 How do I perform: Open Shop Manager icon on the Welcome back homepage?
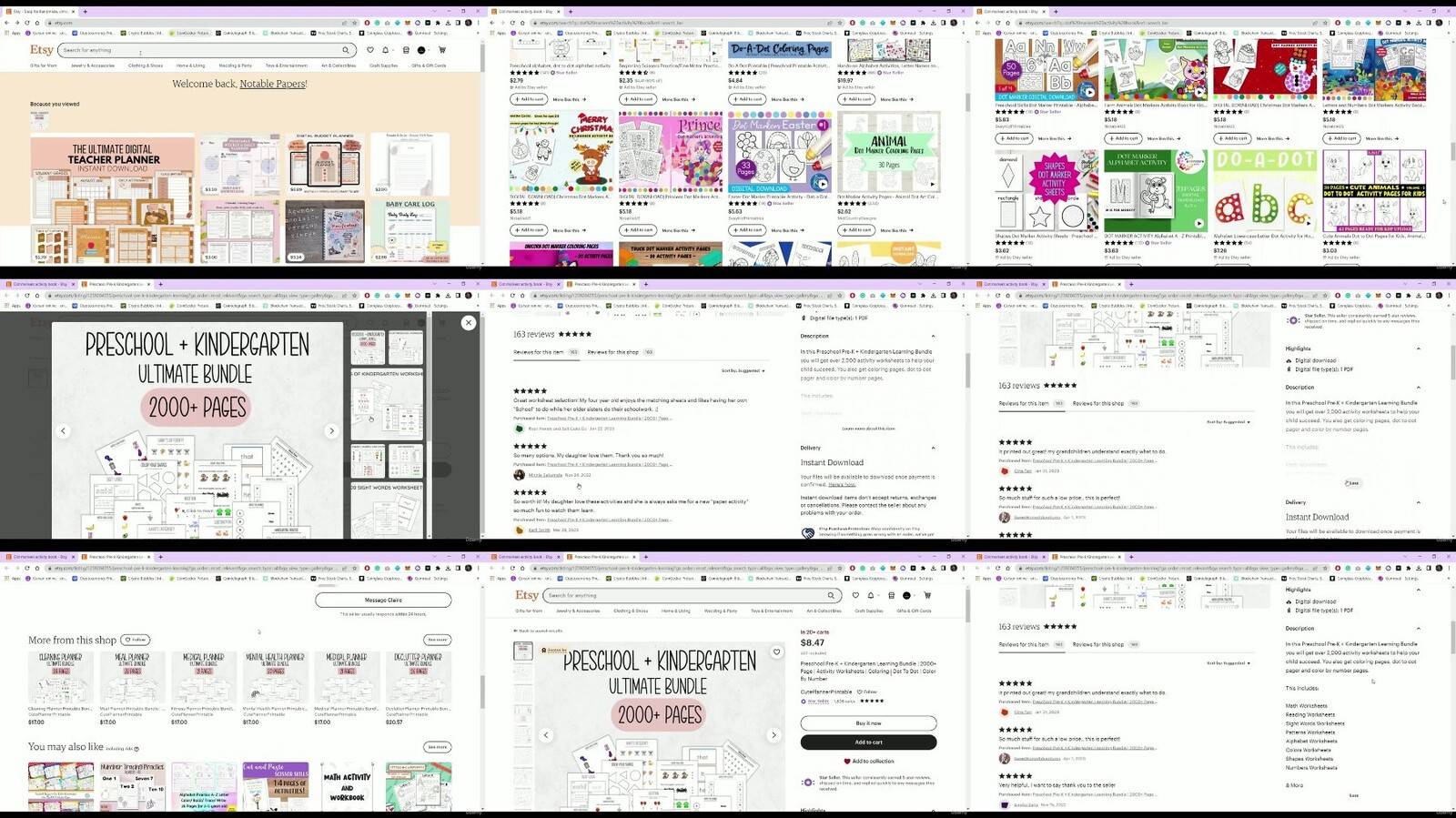pos(405,50)
